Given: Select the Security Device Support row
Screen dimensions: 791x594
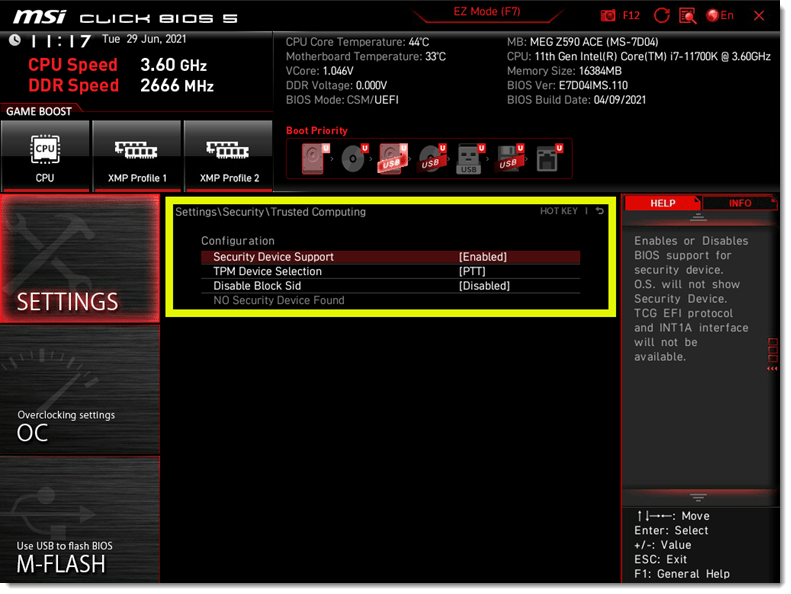Looking at the screenshot, I should (390, 257).
